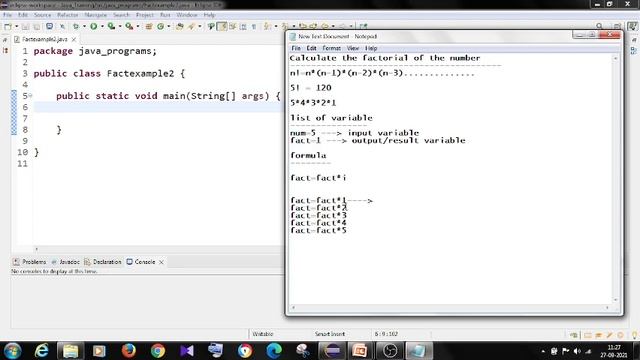Open the Notepad File menu
640x360 pixels.
tap(296, 48)
